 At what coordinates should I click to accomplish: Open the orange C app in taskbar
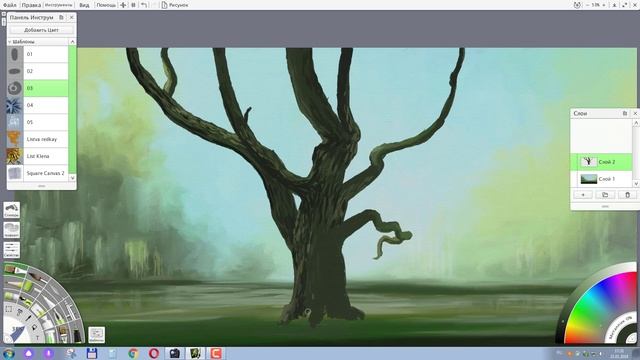tap(216, 353)
